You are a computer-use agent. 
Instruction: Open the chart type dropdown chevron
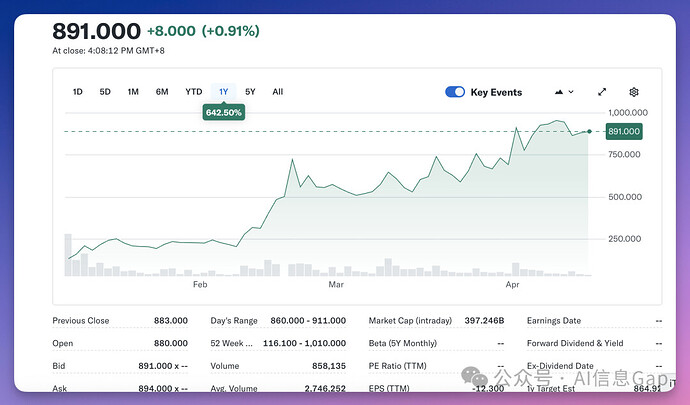tap(571, 92)
